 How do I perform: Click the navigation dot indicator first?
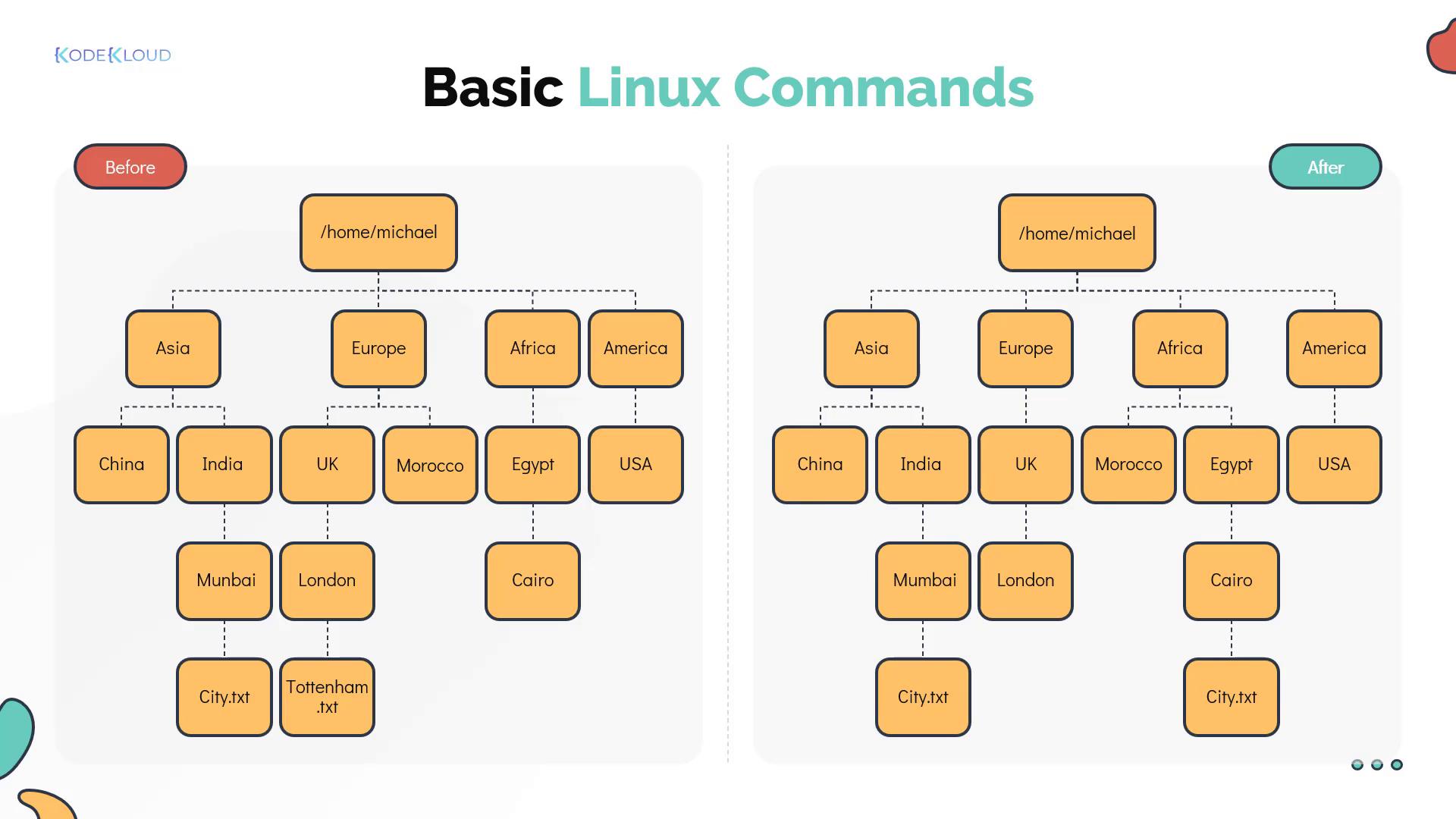click(1358, 765)
